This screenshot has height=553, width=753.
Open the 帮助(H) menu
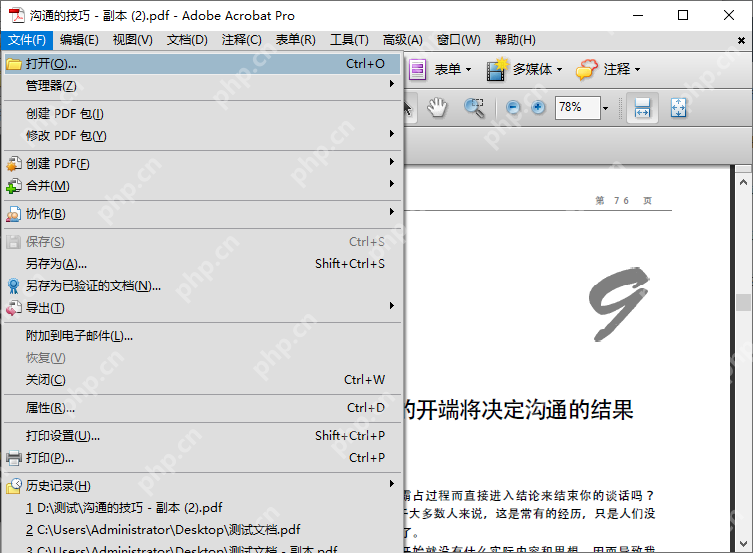click(x=515, y=40)
